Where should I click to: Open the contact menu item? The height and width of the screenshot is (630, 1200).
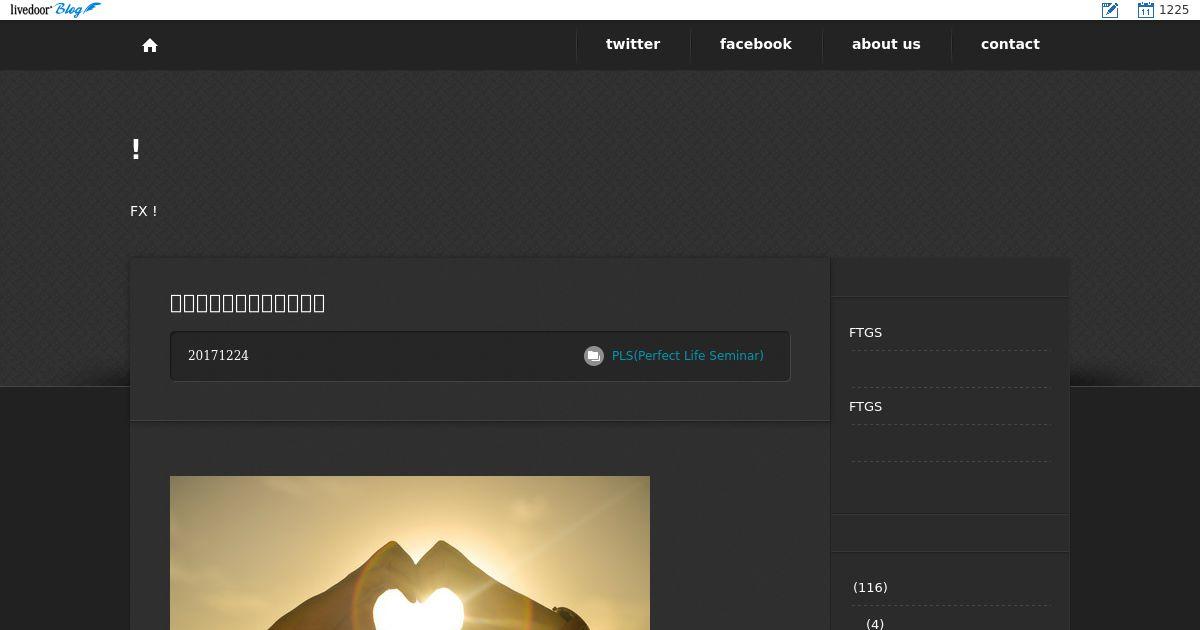(1010, 44)
